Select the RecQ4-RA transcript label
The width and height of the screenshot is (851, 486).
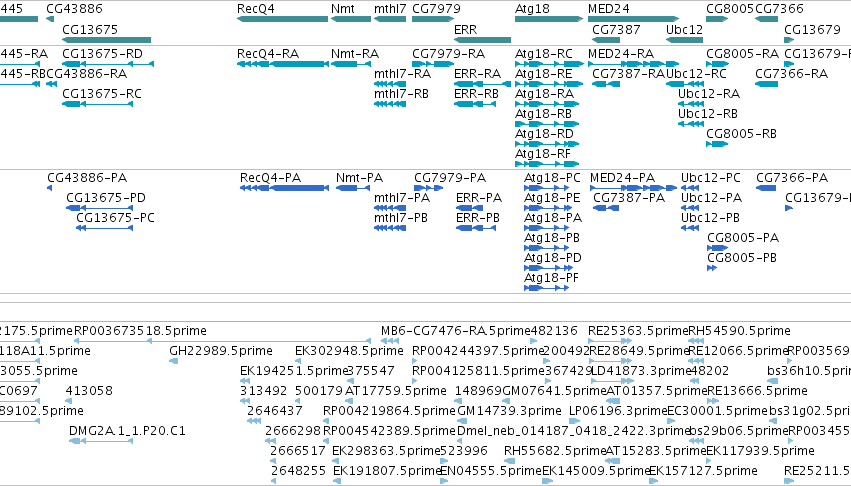click(268, 54)
